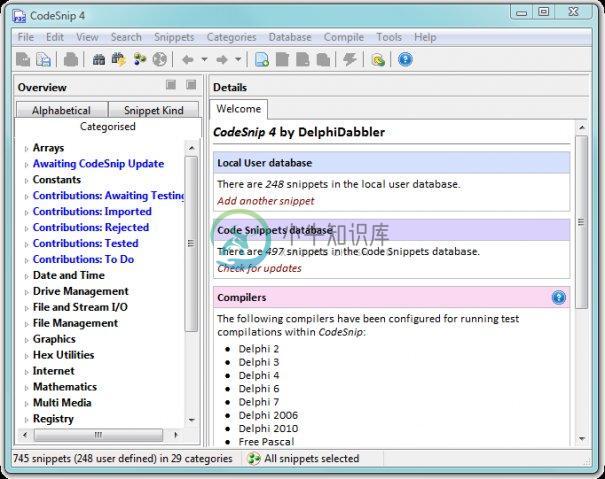Select the Mathematics category
Screen dimensions: 605x479
tap(65, 387)
